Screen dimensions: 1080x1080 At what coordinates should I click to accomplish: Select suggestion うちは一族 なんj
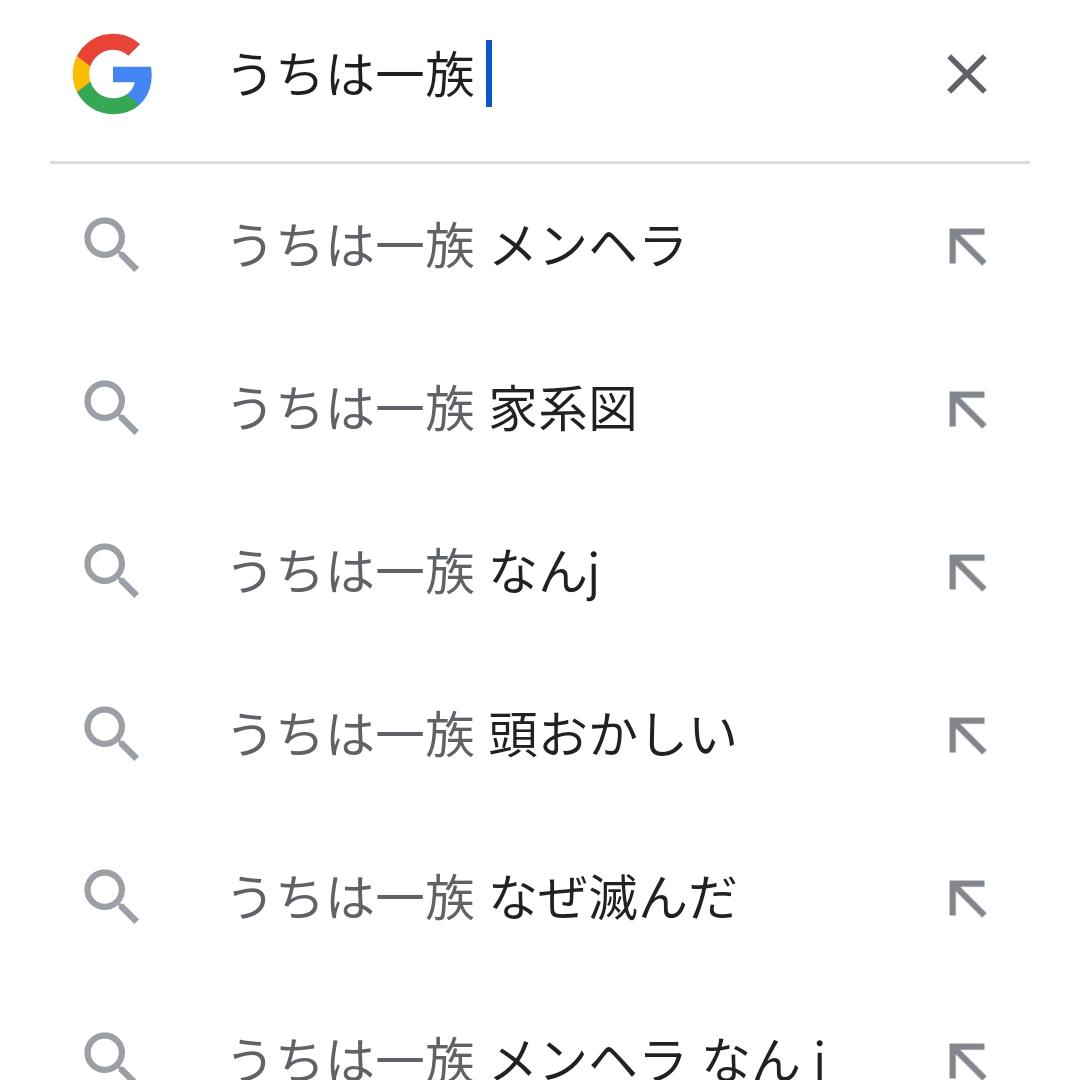pyautogui.click(x=414, y=572)
